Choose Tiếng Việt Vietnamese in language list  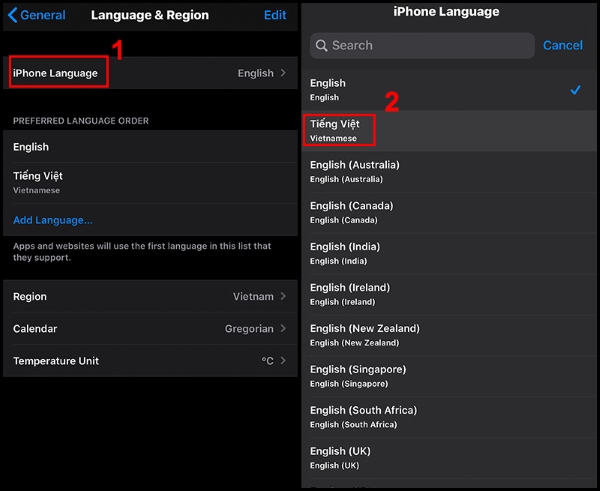449,131
